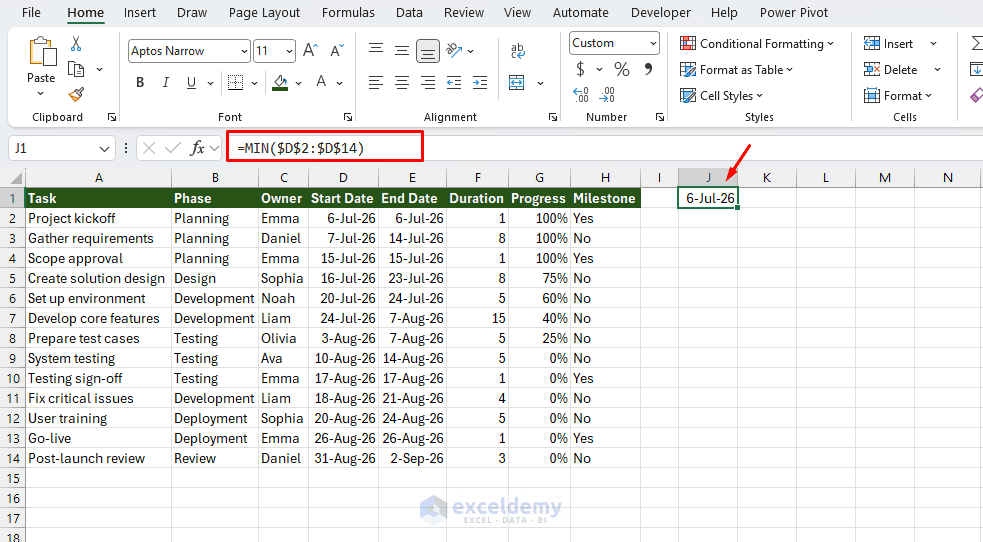Decrease font size with the smaller A
Viewport: 983px width, 542px height.
pyautogui.click(x=337, y=51)
